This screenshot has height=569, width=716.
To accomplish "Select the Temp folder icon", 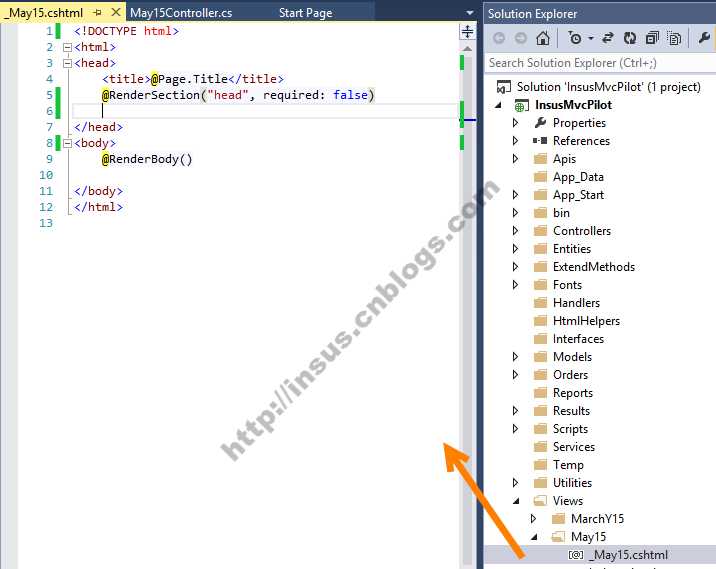I will click(x=541, y=465).
